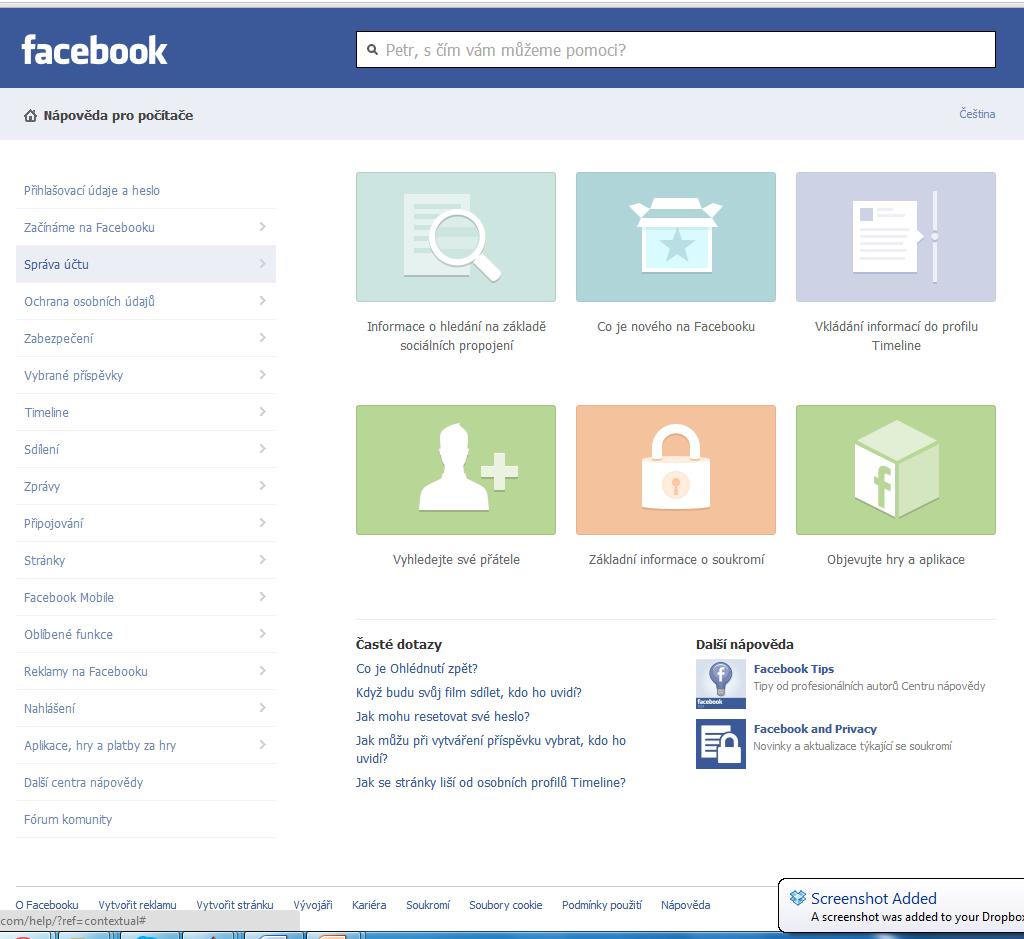Image resolution: width=1024 pixels, height=939 pixels.
Task: Expand the Zprávy chevron
Action: coord(263,486)
